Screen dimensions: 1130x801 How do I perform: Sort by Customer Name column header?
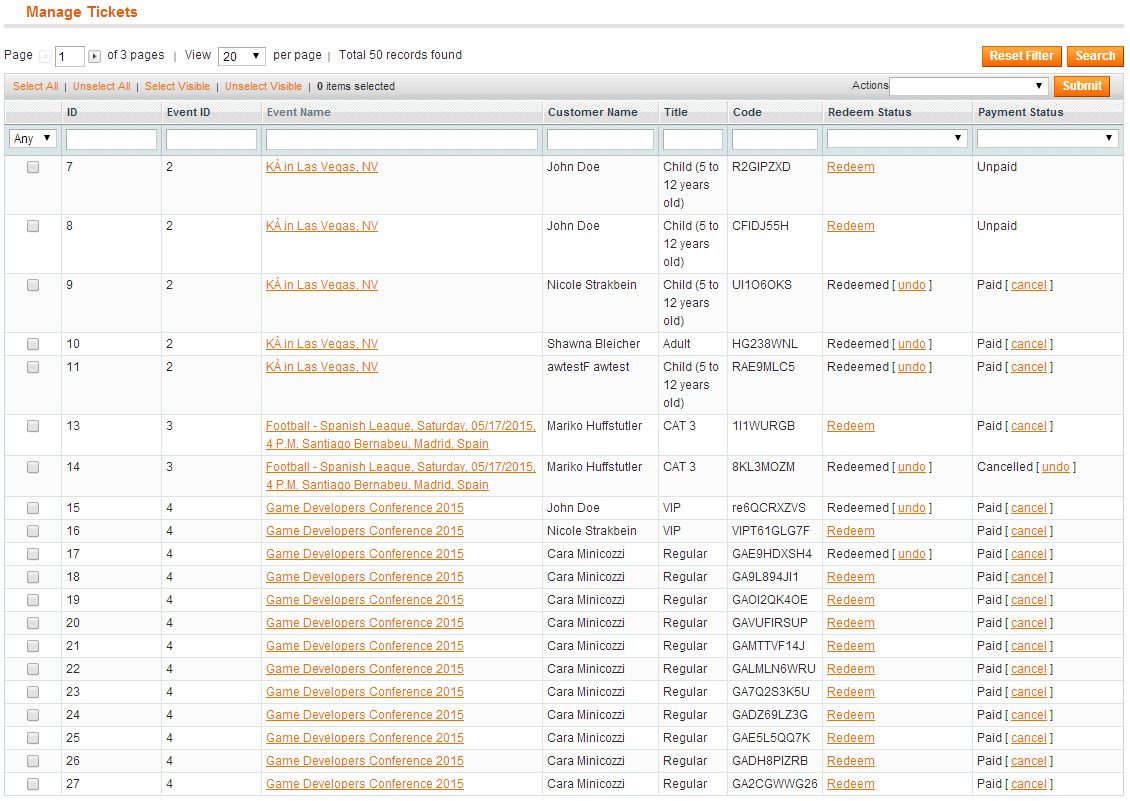592,112
